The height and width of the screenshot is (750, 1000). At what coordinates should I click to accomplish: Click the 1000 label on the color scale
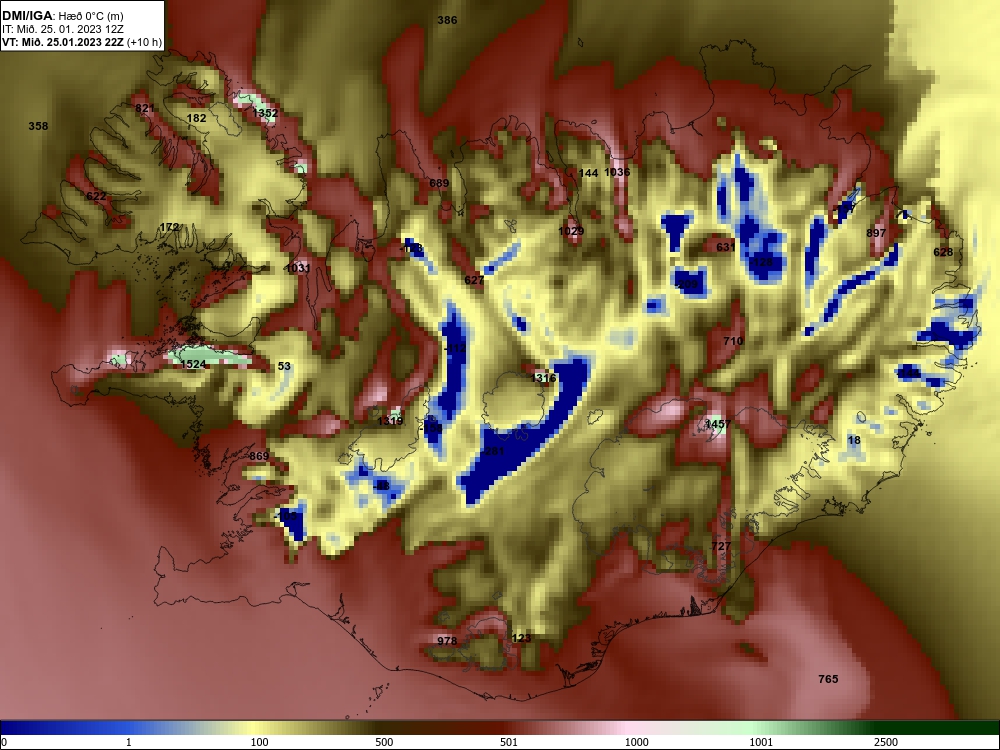point(636,742)
